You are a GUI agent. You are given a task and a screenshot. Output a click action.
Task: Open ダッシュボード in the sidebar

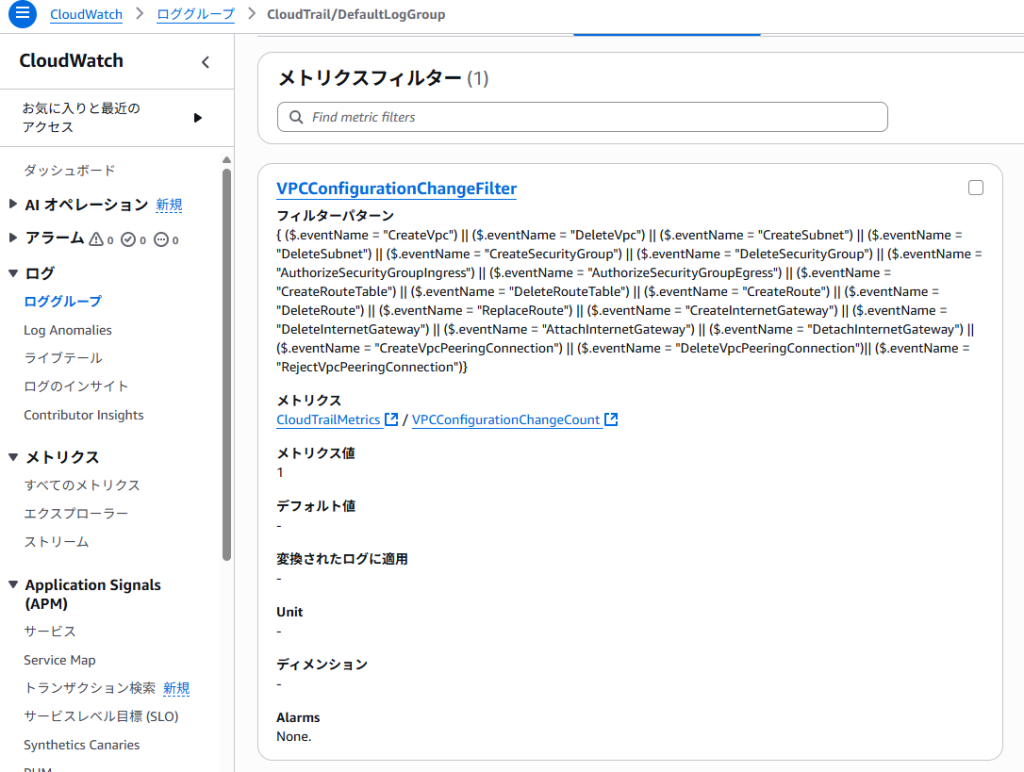(x=69, y=170)
